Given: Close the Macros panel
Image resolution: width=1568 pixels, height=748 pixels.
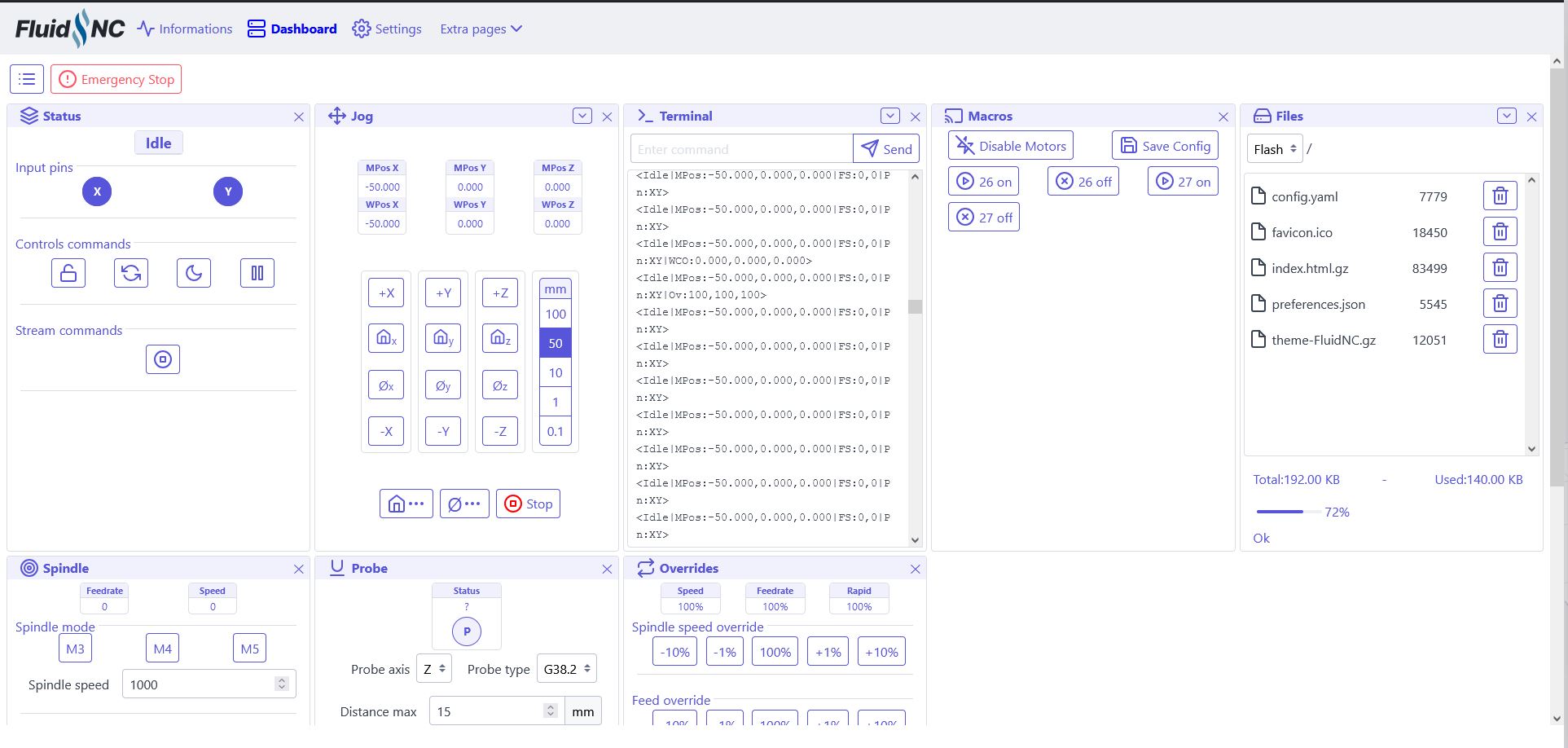Looking at the screenshot, I should tap(1223, 117).
